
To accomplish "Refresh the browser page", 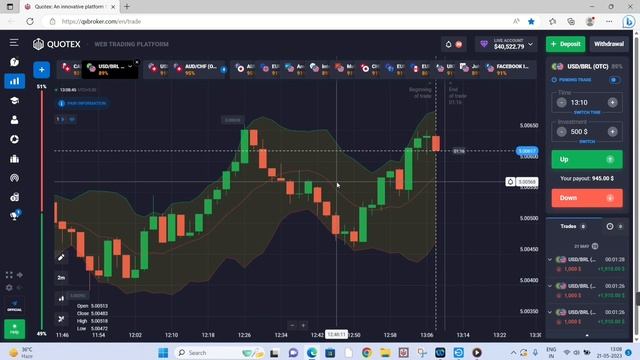I will pos(30,21).
